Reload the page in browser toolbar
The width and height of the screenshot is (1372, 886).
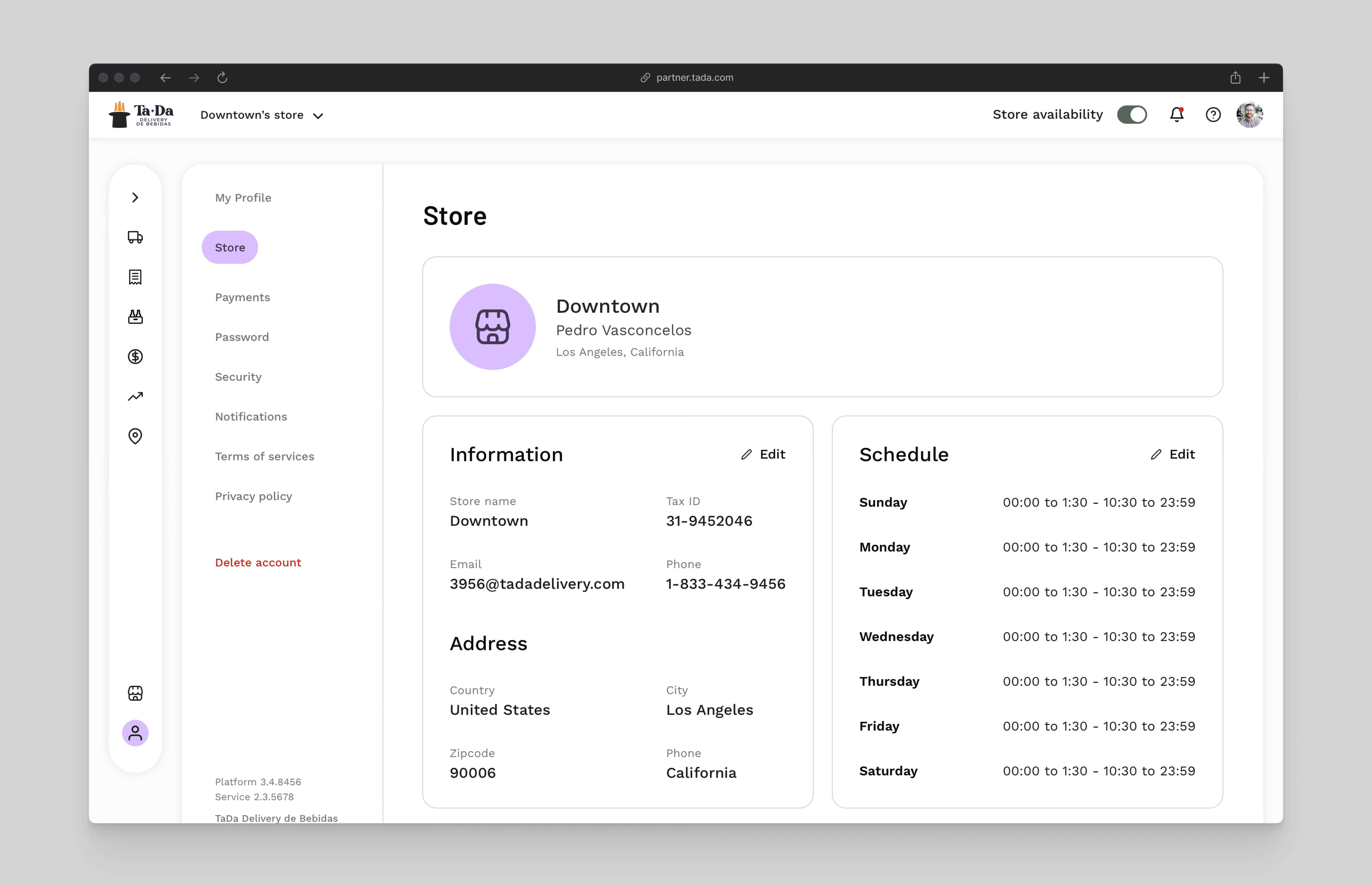(x=222, y=78)
